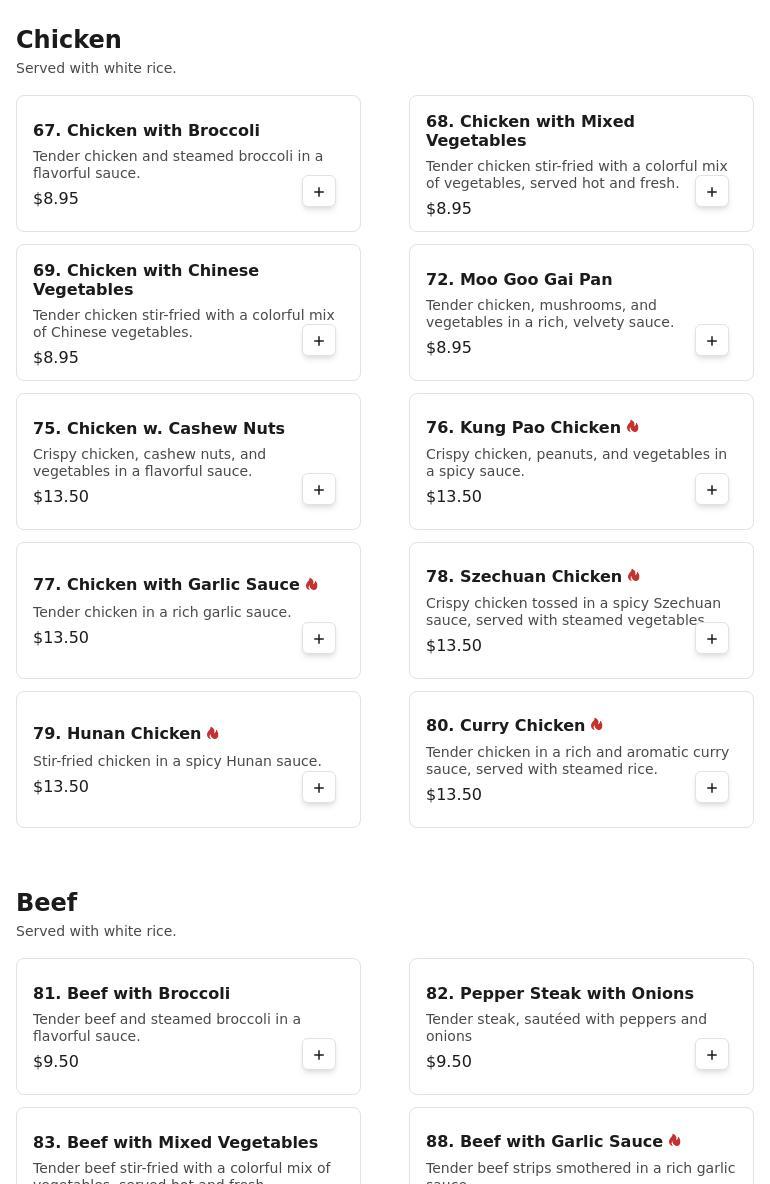This screenshot has width=770, height=1184.
Task: Click flame icon next to Curry Chicken
Action: (x=596, y=724)
